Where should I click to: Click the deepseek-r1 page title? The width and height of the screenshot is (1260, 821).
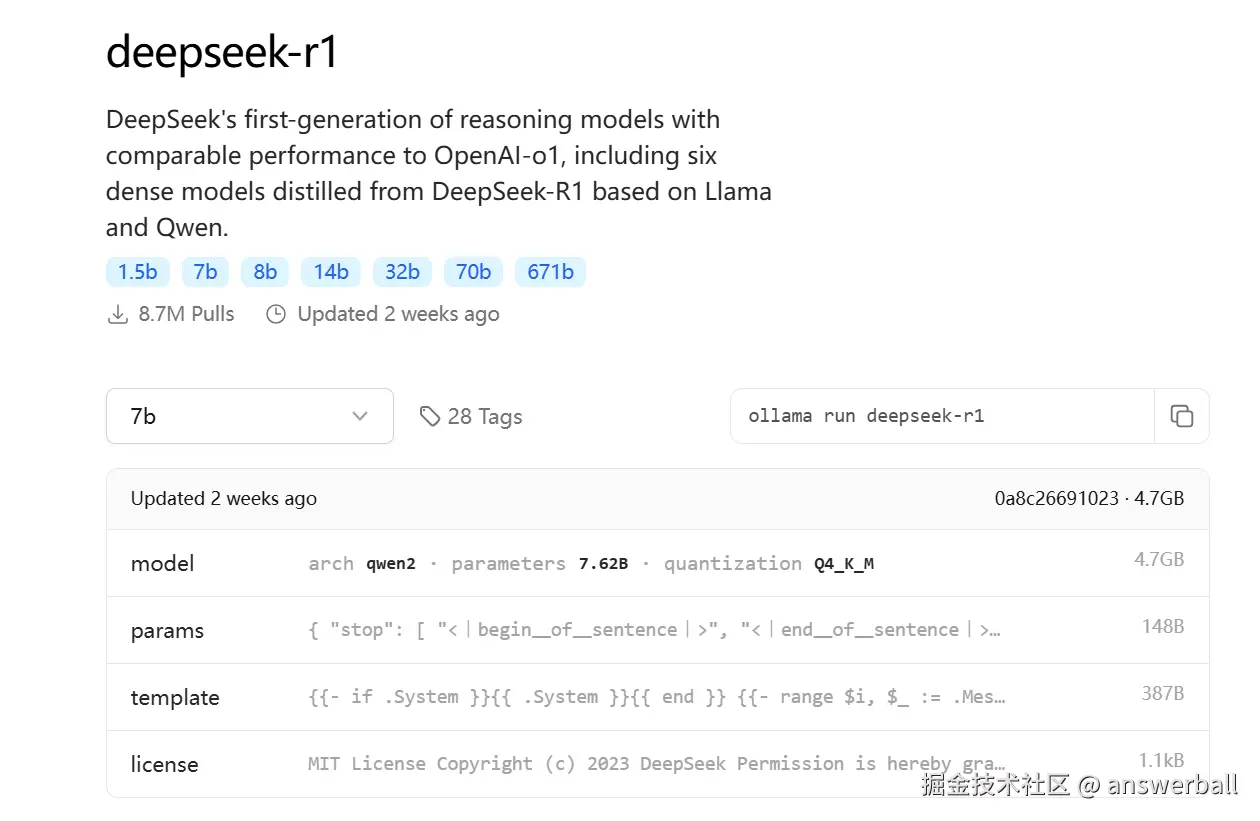click(222, 52)
